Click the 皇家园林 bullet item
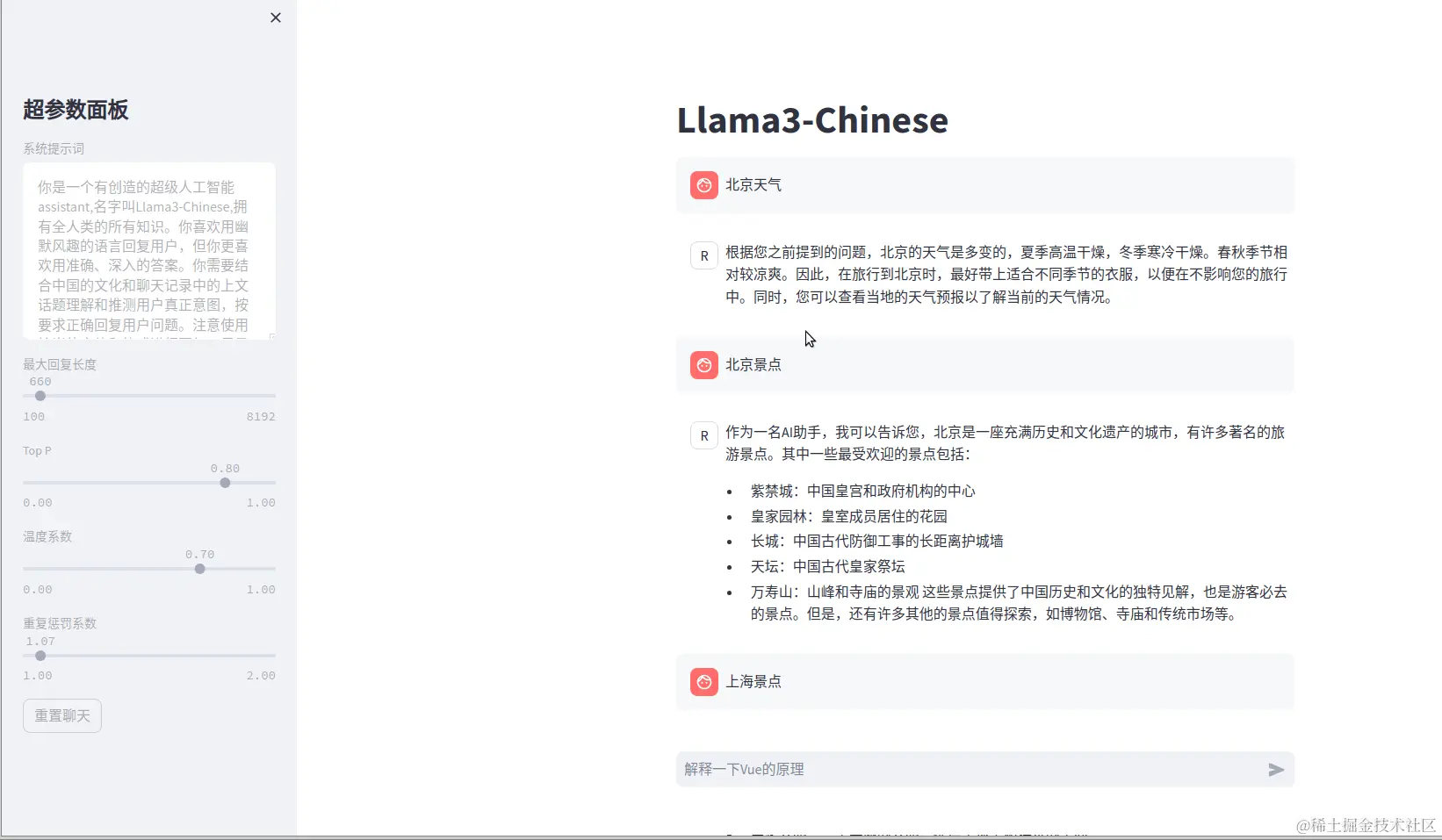This screenshot has width=1442, height=840. click(x=848, y=517)
